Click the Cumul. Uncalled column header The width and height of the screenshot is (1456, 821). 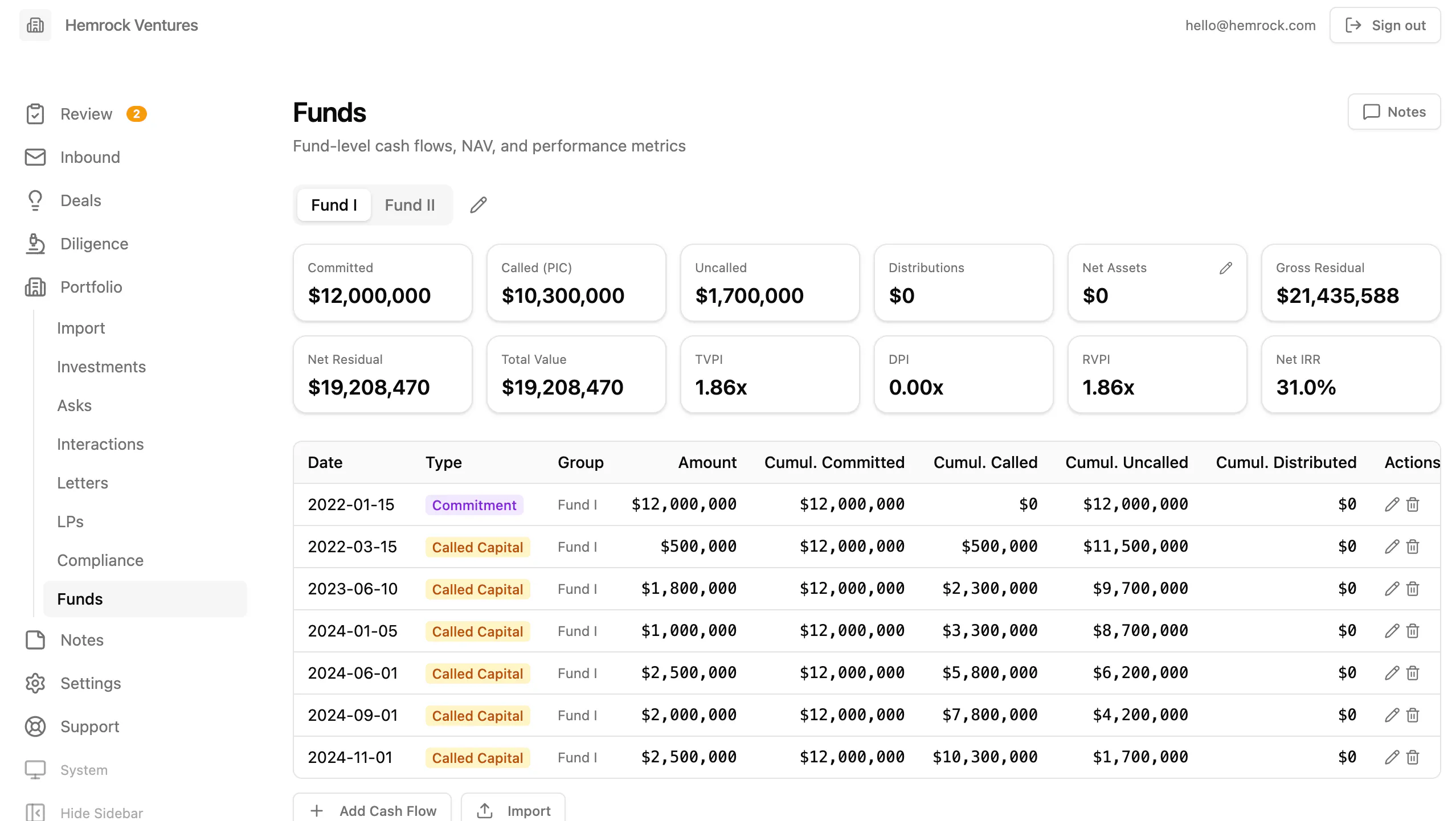pos(1127,462)
